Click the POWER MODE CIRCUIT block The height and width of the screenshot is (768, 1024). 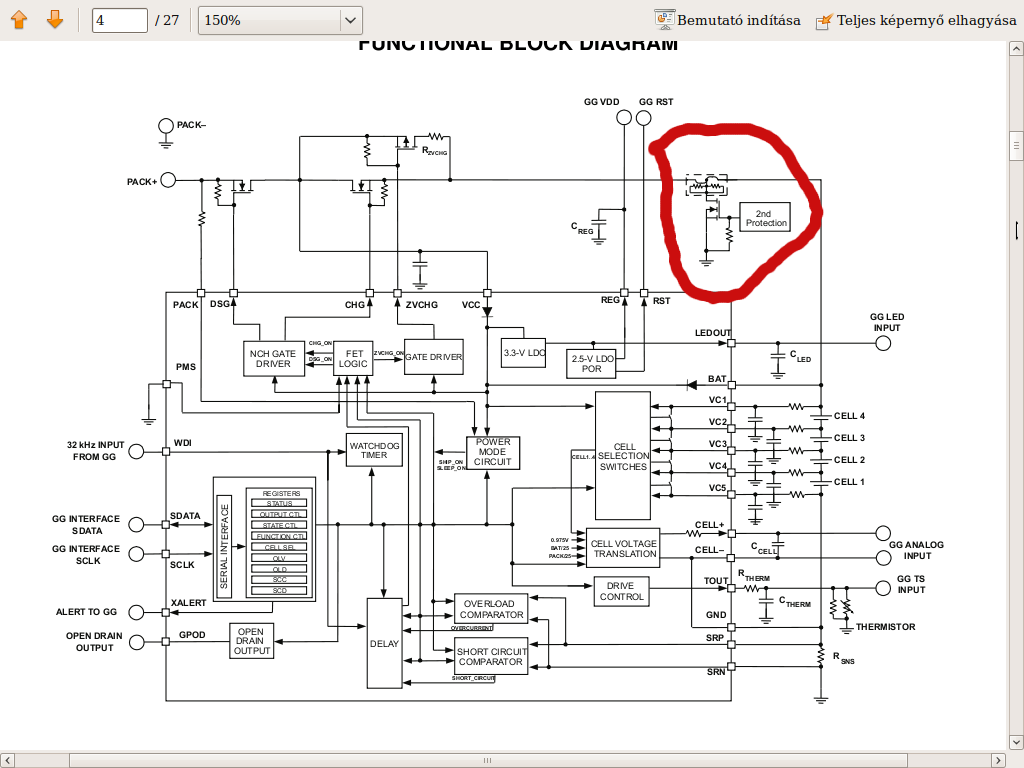point(492,452)
